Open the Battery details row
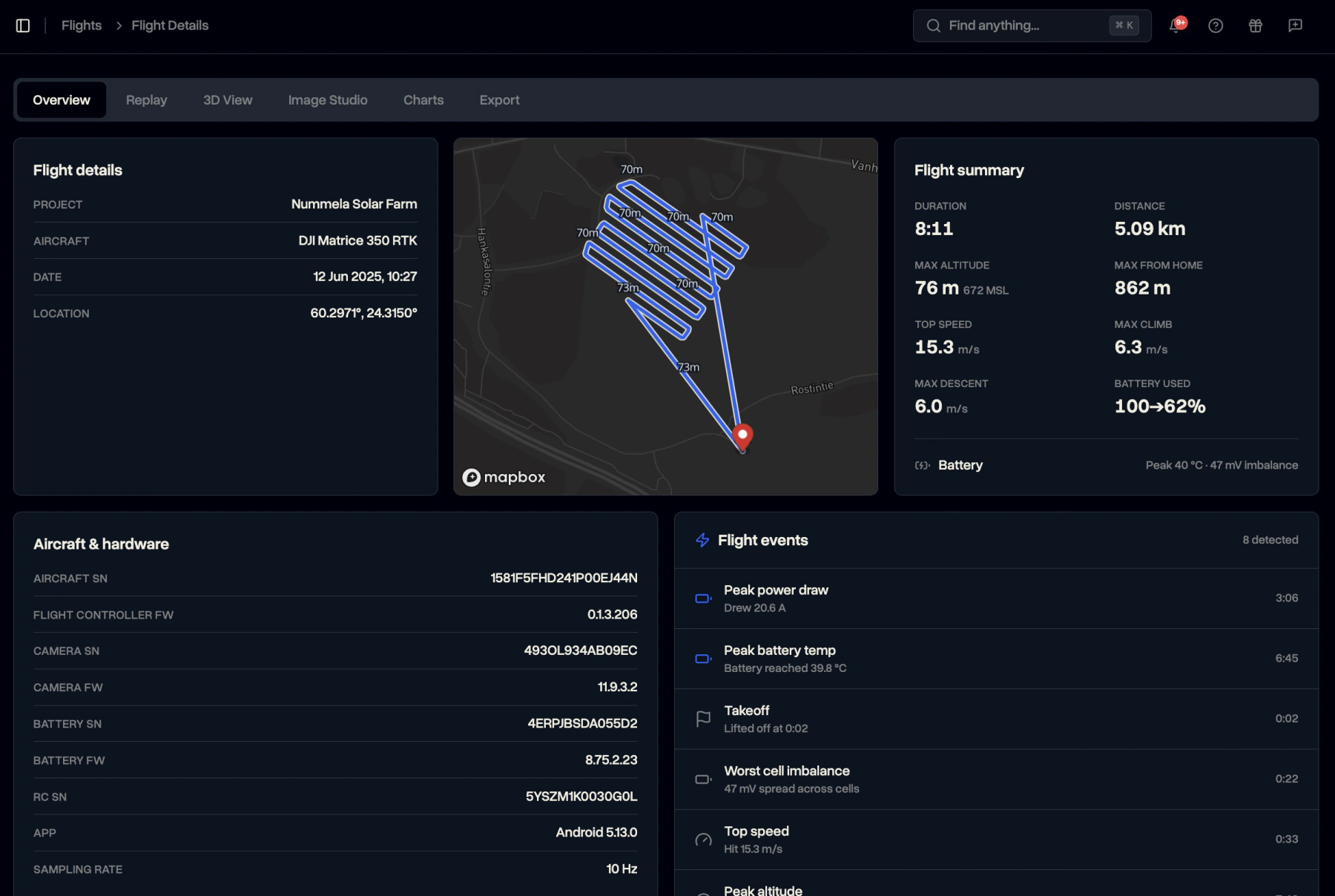 (x=1106, y=466)
